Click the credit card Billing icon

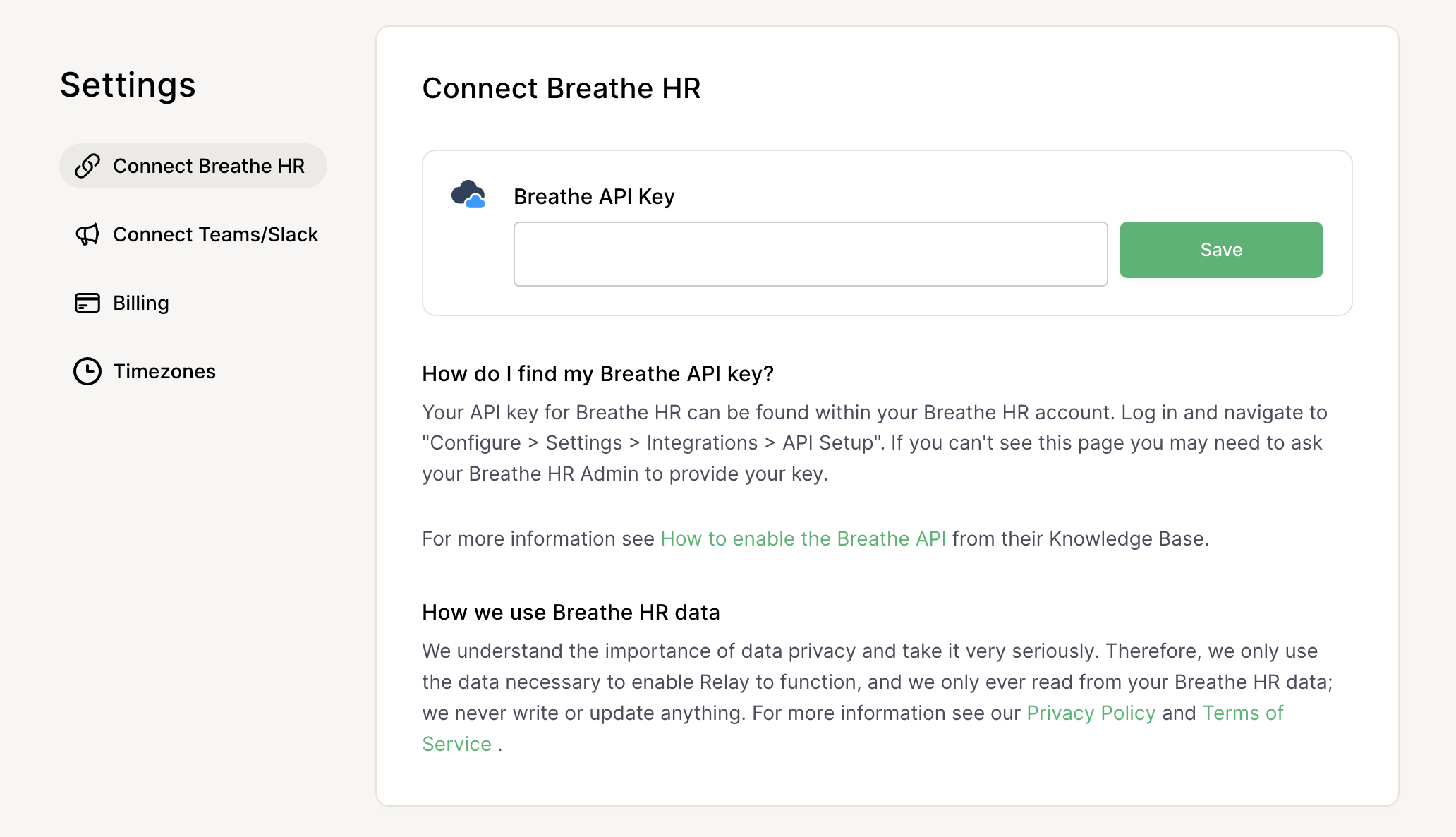[x=87, y=303]
